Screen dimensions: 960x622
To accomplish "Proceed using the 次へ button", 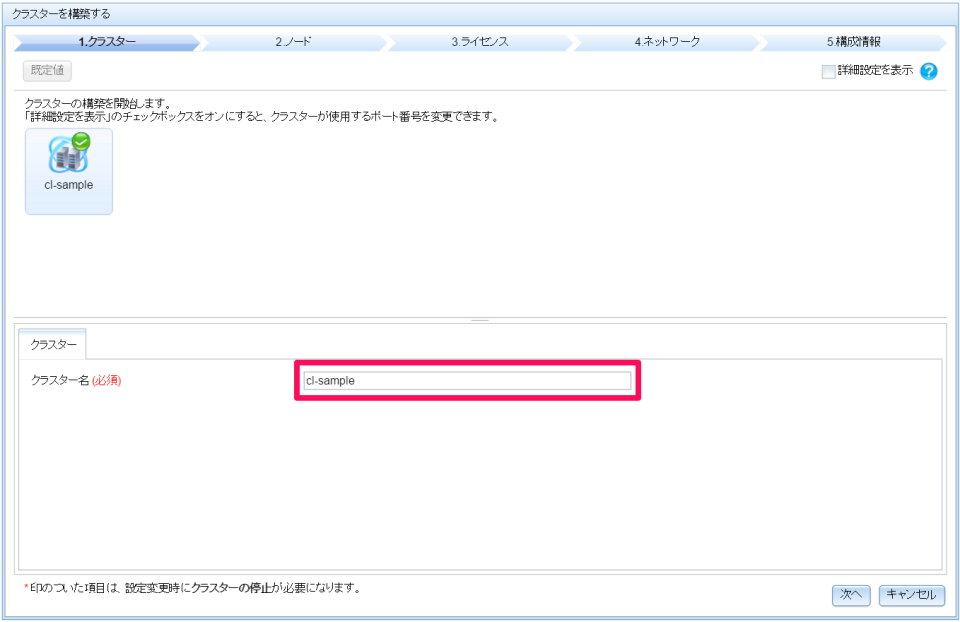I will coord(850,595).
